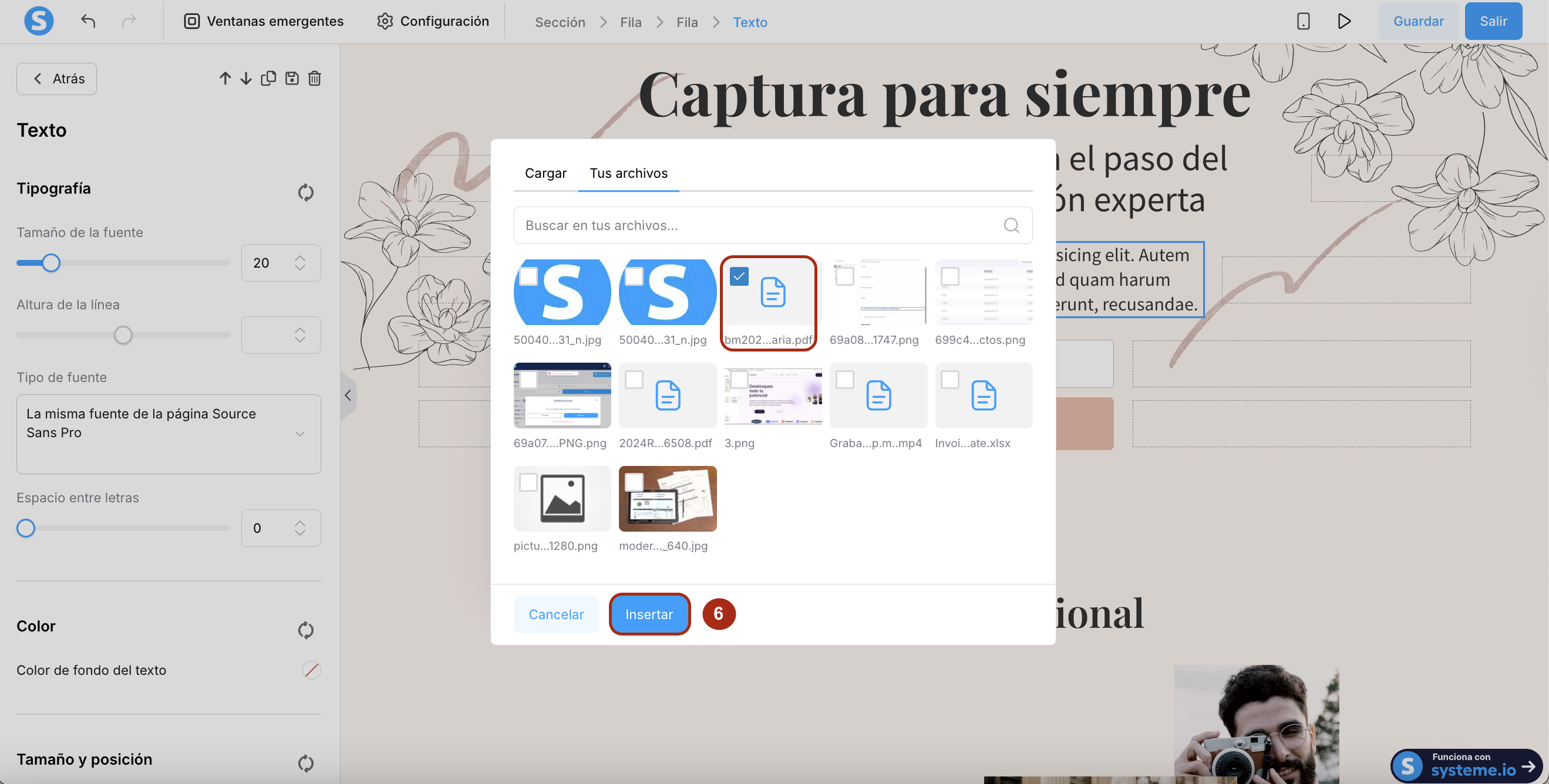Viewport: 1549px width, 784px height.
Task: Click the duplicate element icon
Action: pos(268,79)
